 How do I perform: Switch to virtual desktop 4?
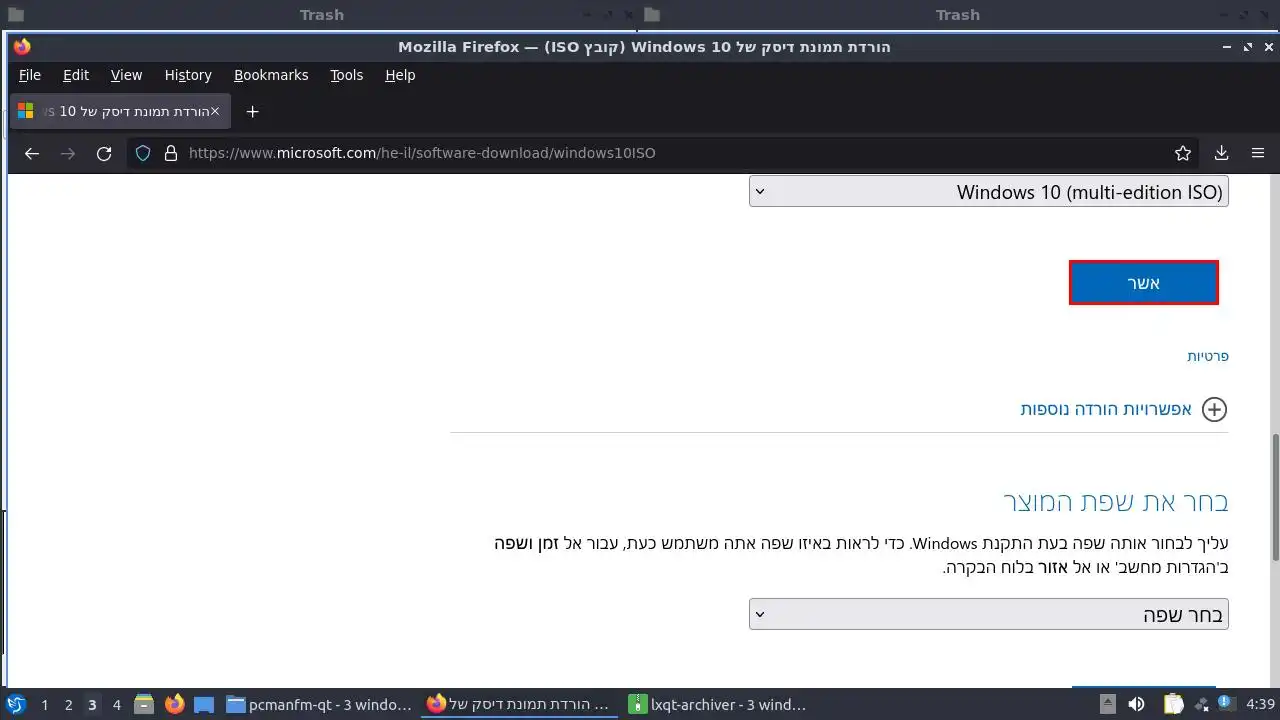click(117, 705)
